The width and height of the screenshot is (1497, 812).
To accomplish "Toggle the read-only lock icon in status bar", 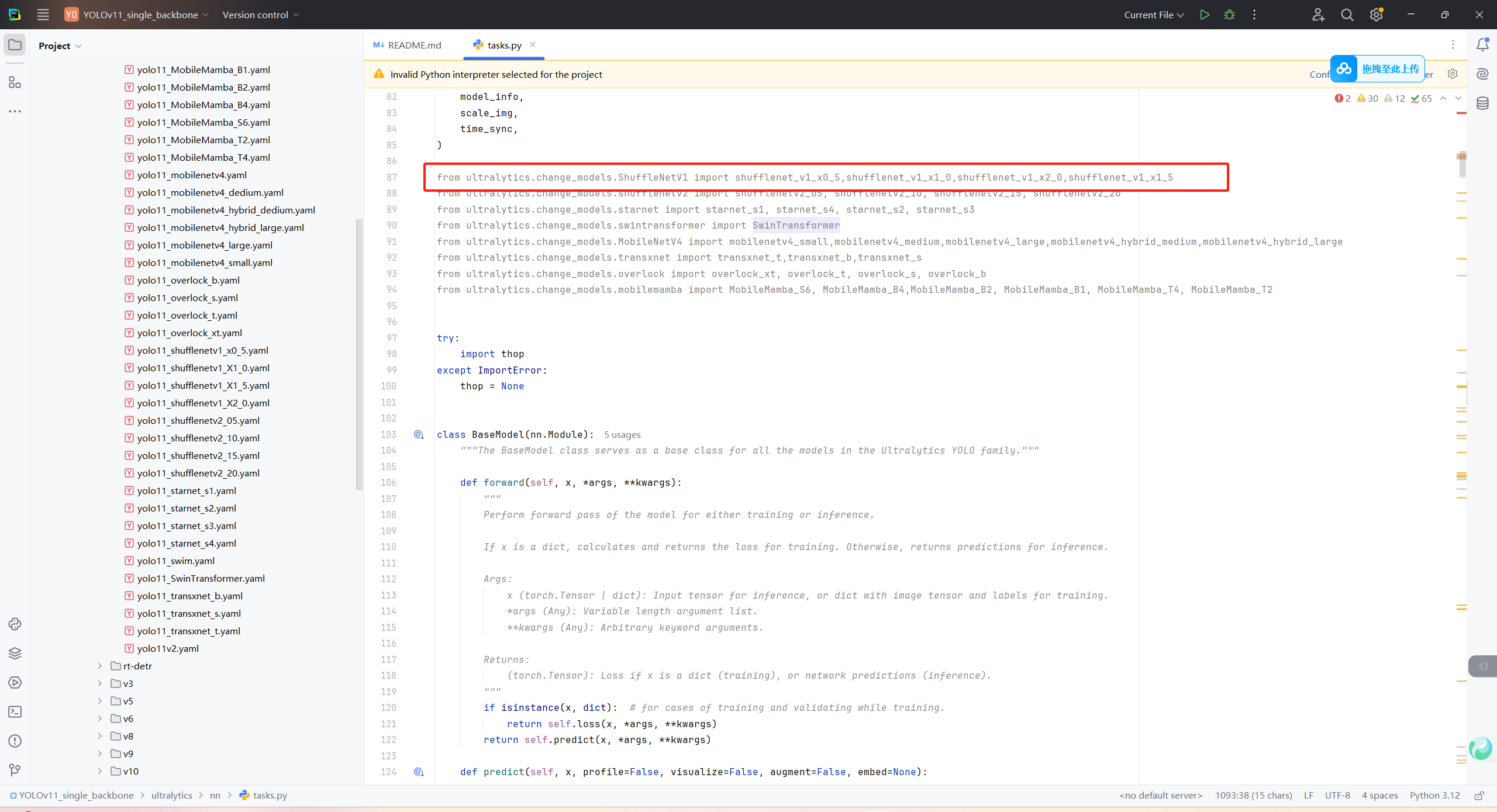I will (x=1479, y=795).
